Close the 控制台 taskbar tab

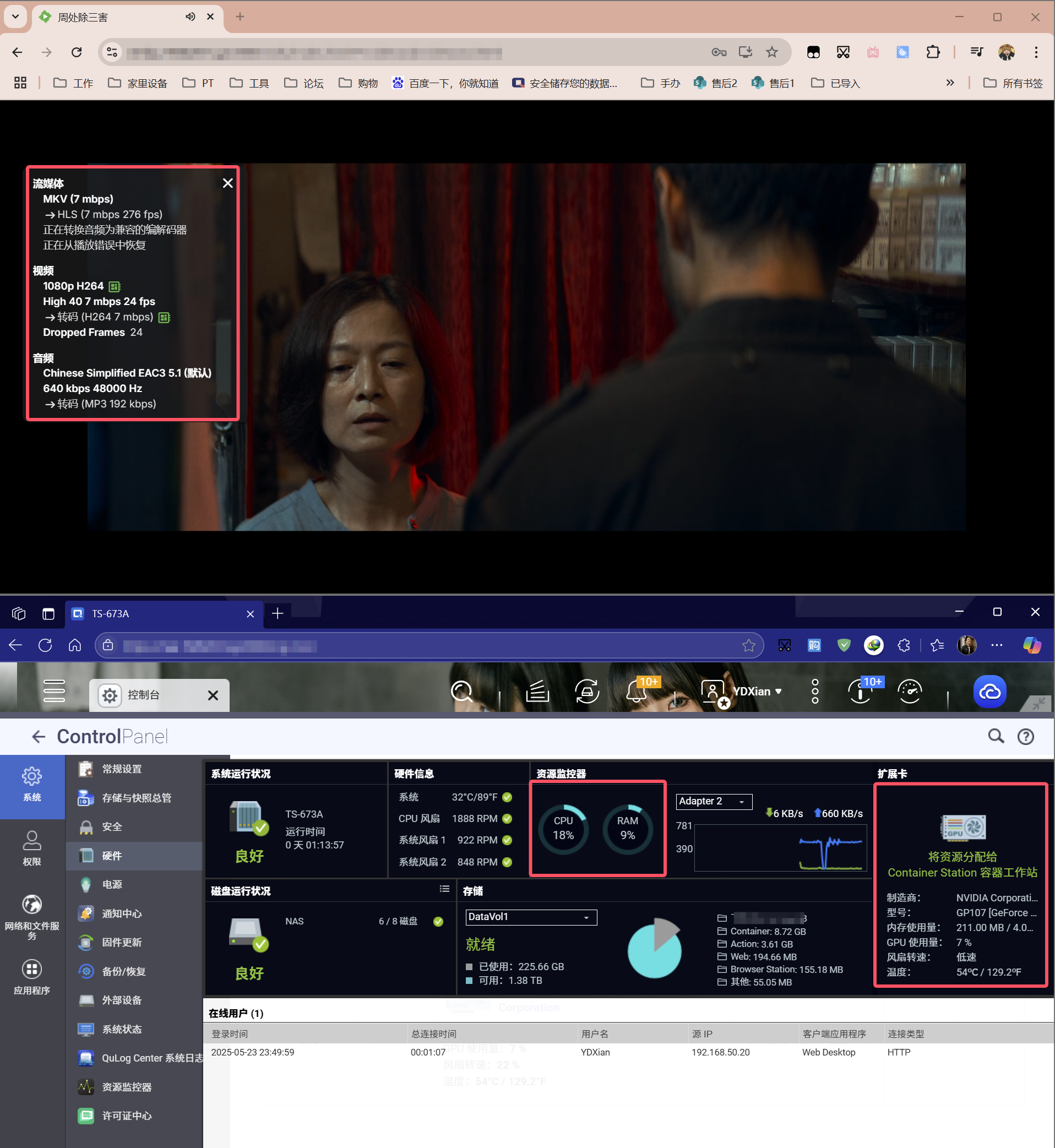click(213, 695)
